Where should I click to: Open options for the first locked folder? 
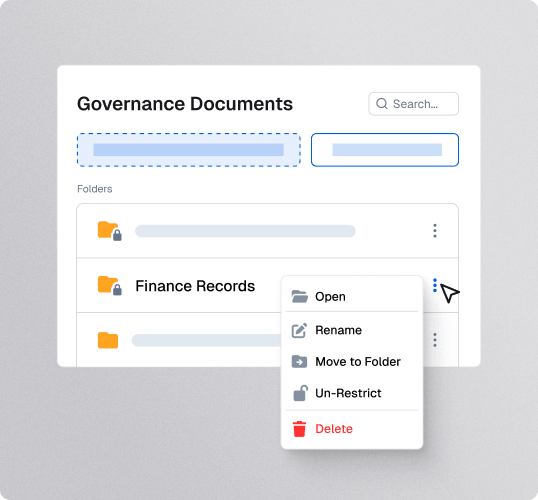tap(435, 231)
